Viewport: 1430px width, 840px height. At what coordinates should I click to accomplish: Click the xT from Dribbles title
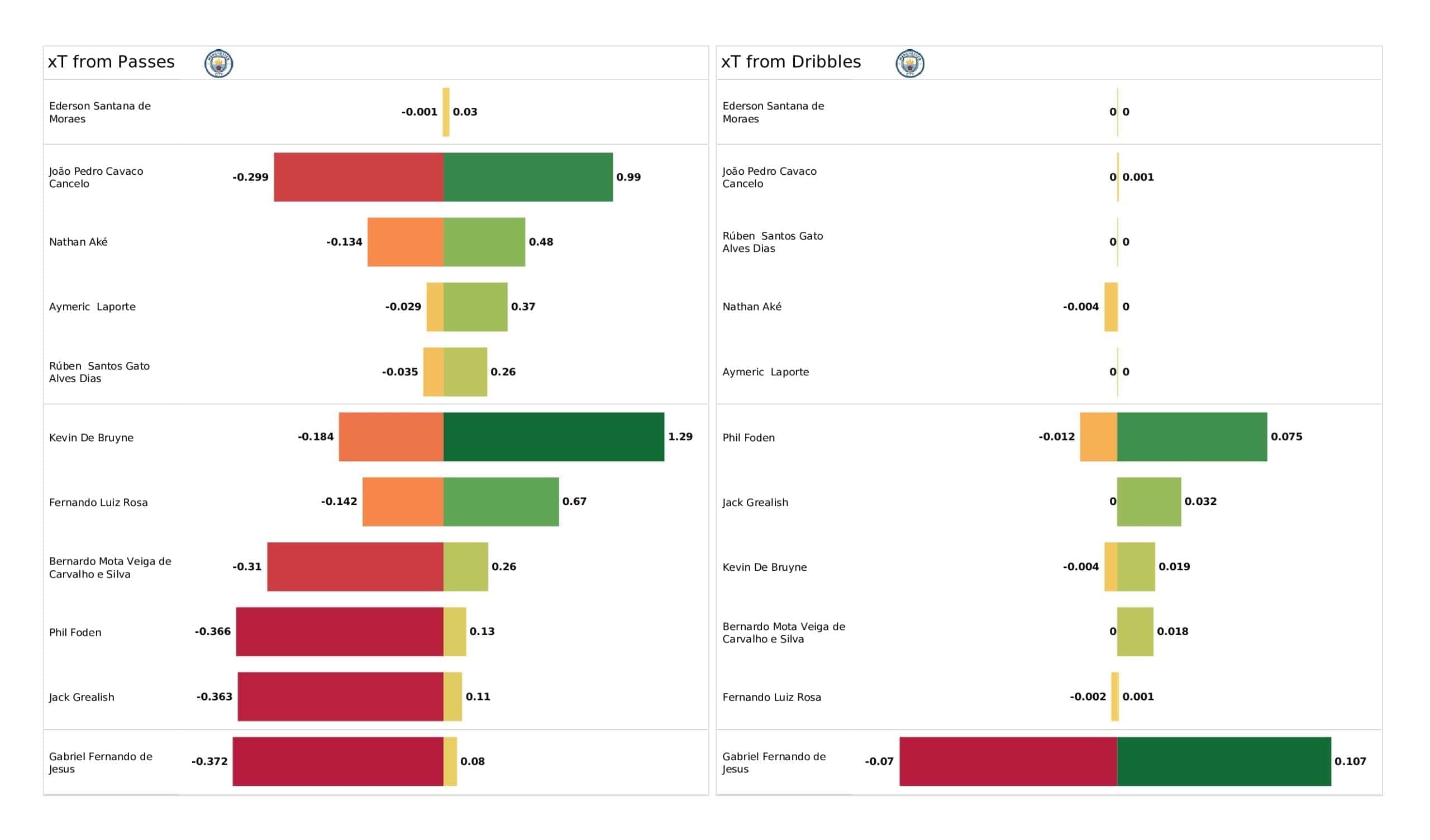tap(790, 62)
